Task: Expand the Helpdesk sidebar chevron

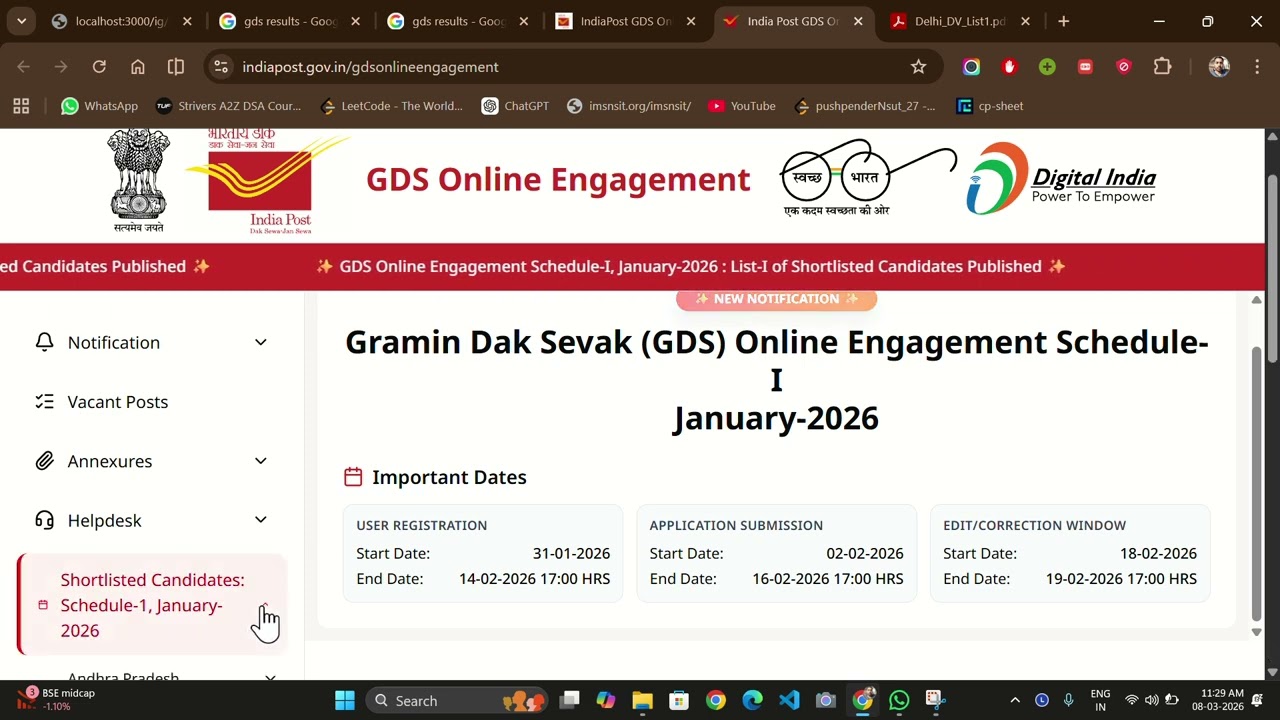Action: [x=261, y=520]
